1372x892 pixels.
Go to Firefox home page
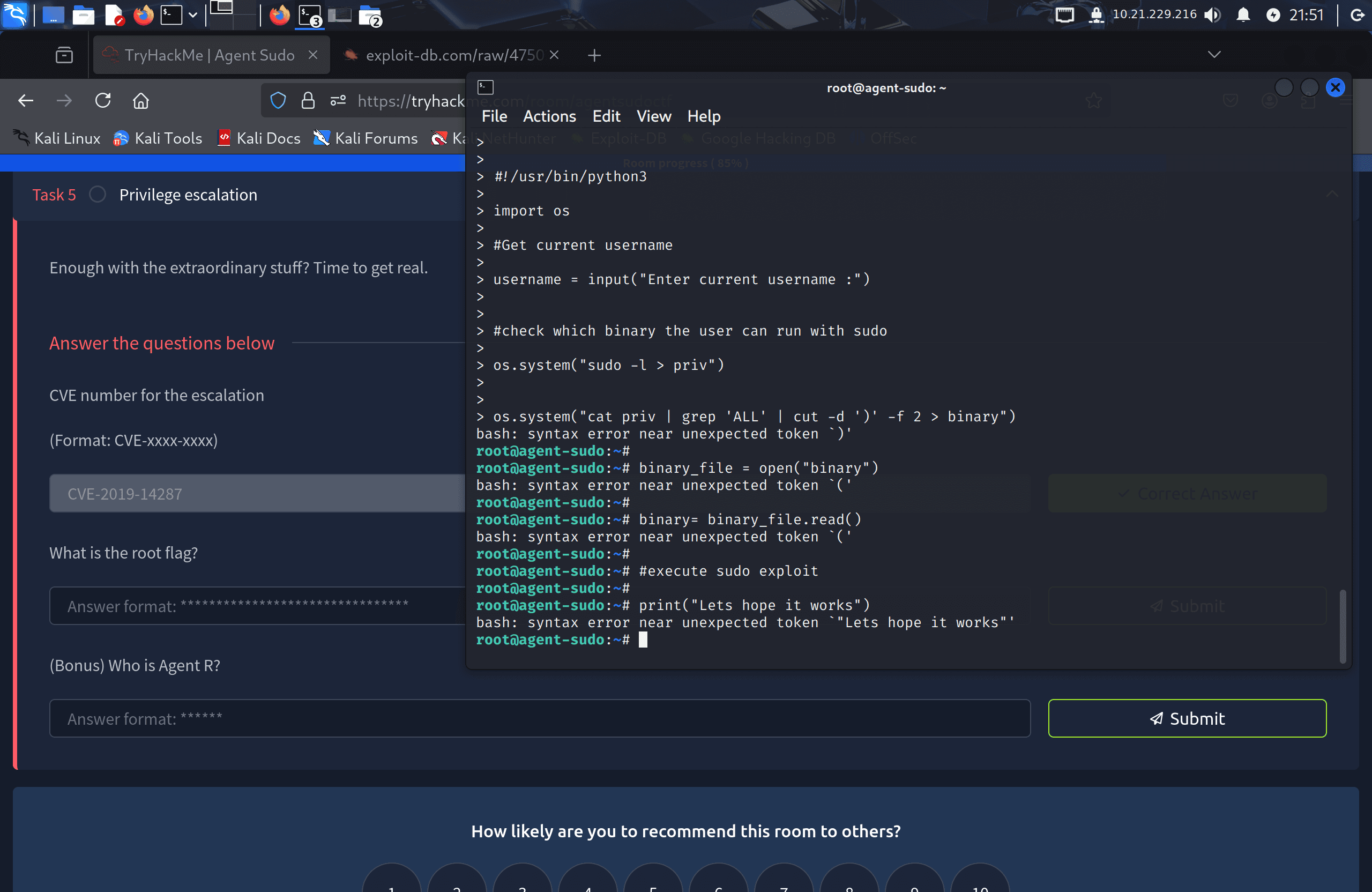(x=140, y=101)
